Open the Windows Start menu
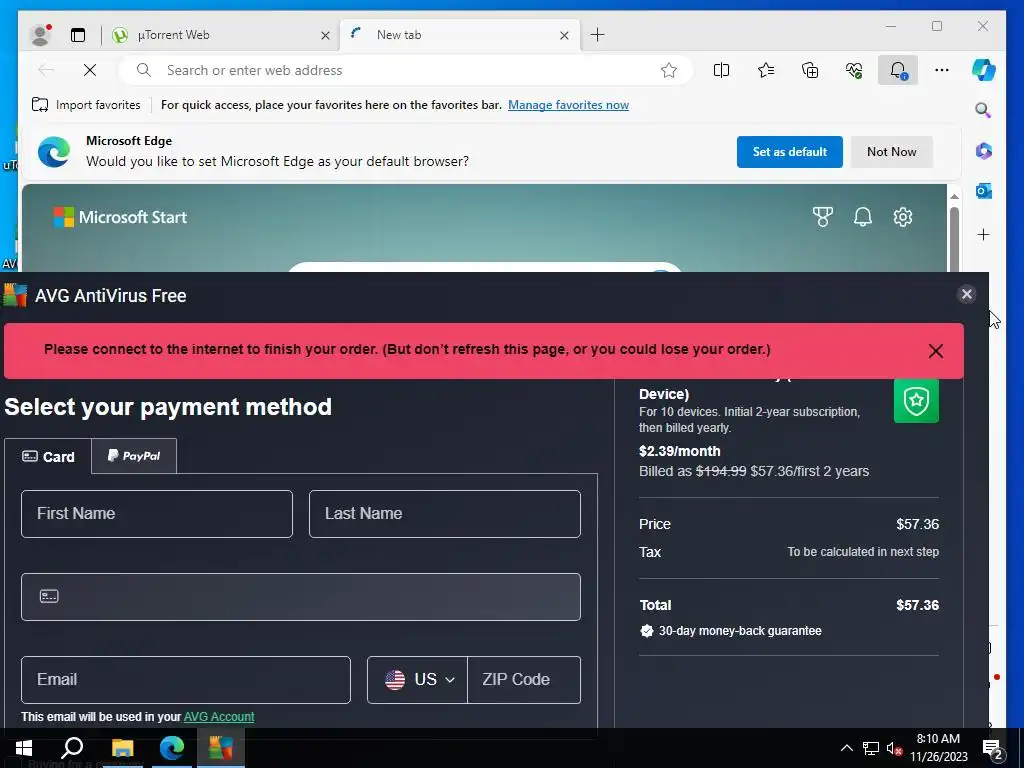Viewport: 1024px width, 768px height. tap(24, 748)
